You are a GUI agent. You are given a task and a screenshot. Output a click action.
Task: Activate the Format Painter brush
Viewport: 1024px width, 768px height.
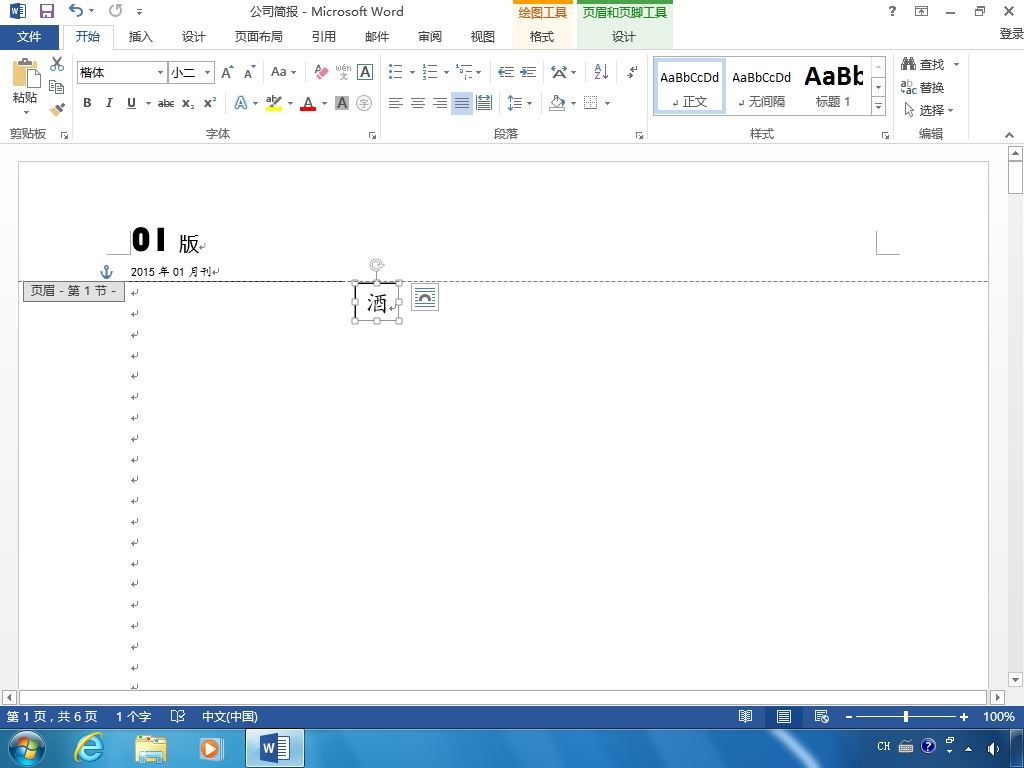pos(57,109)
